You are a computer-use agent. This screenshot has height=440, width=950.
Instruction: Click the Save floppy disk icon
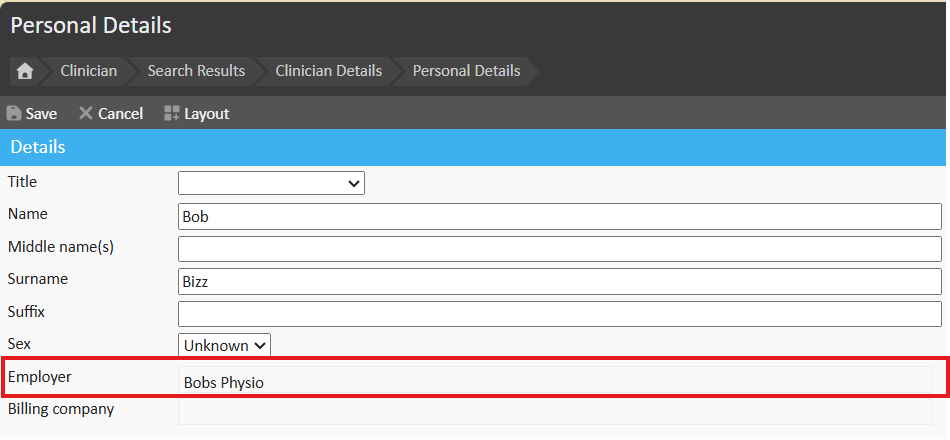coord(14,114)
